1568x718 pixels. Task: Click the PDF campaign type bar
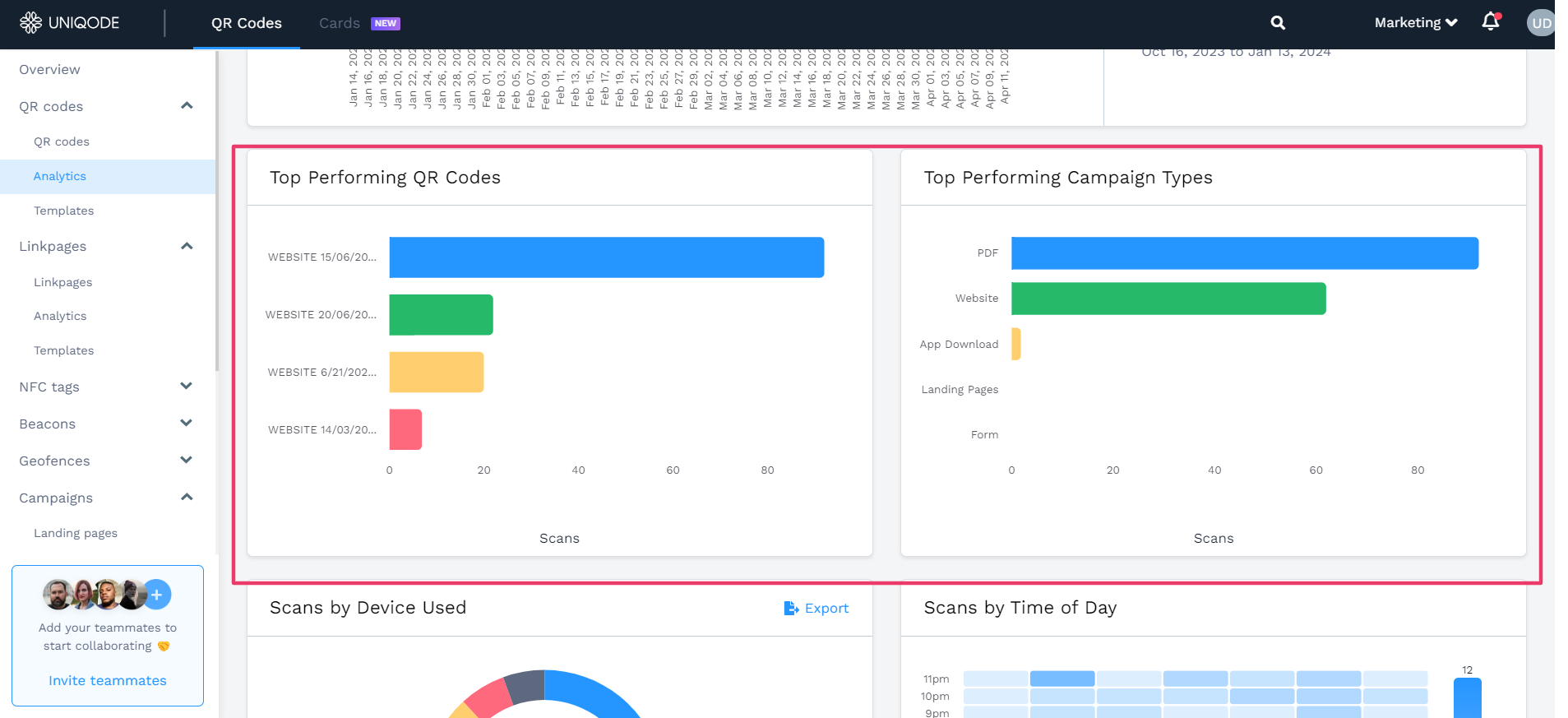(x=1245, y=253)
